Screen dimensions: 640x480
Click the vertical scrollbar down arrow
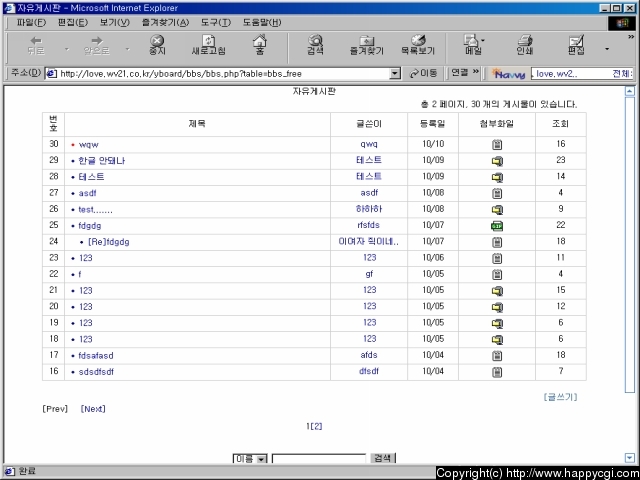tap(630, 458)
